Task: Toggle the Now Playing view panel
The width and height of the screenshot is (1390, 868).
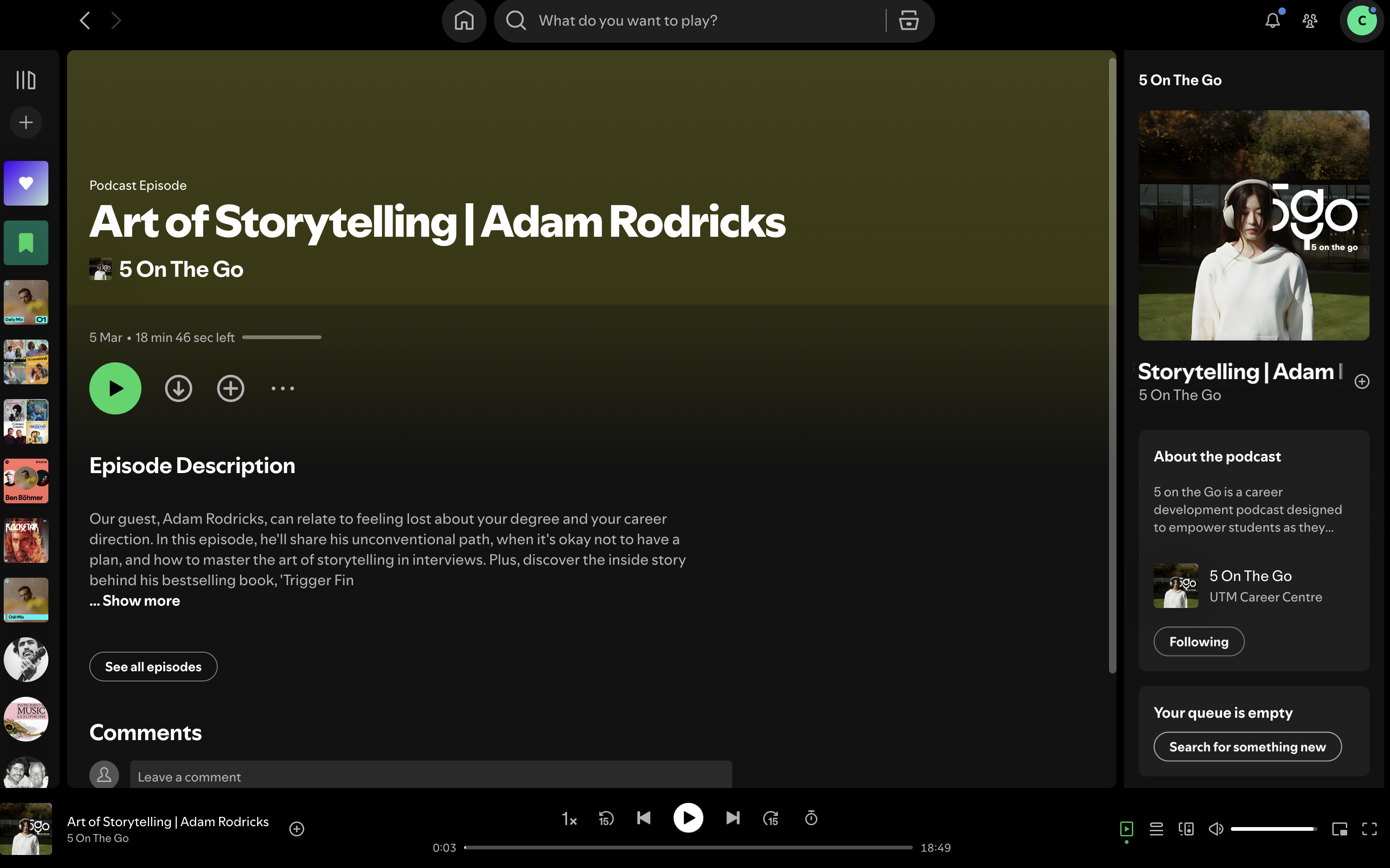Action: click(1127, 829)
